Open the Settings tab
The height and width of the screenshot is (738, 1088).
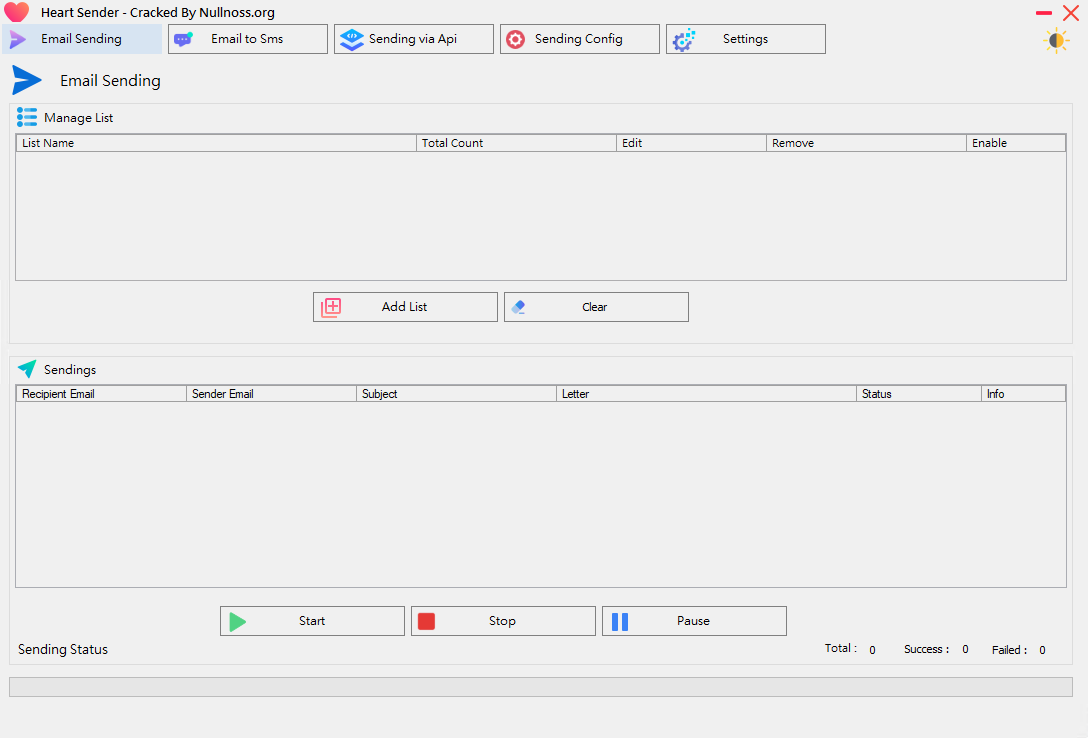coord(745,39)
